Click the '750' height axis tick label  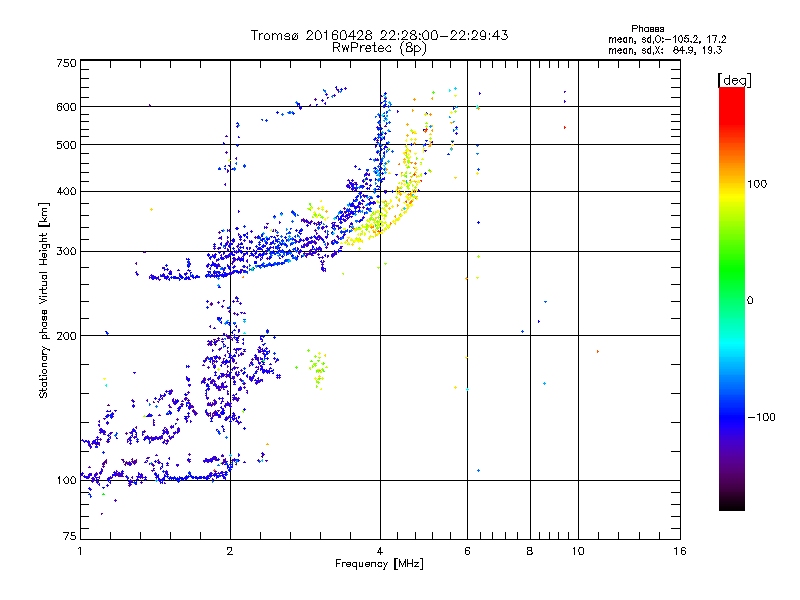pos(66,63)
